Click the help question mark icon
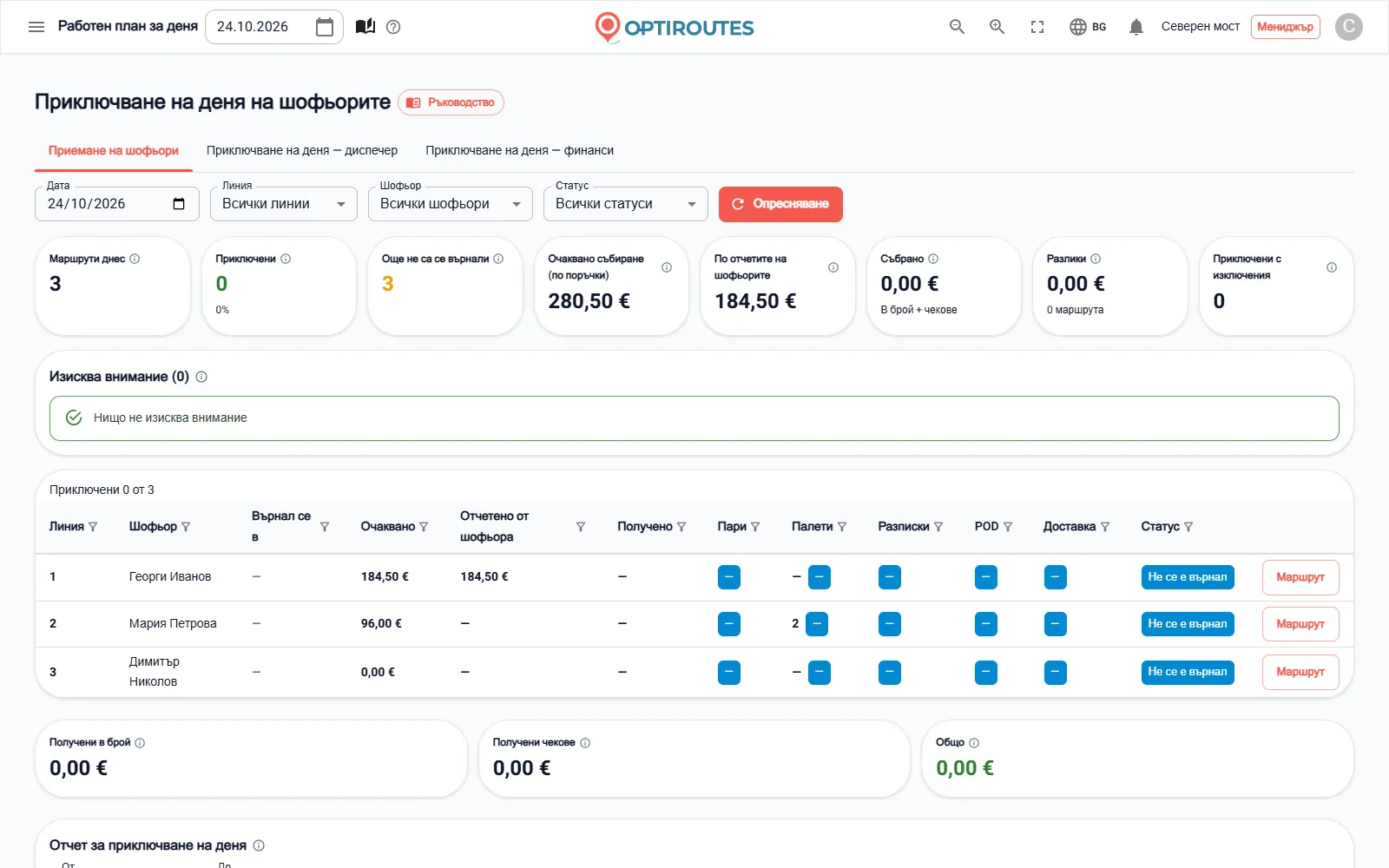The width and height of the screenshot is (1389, 868). pos(393,27)
